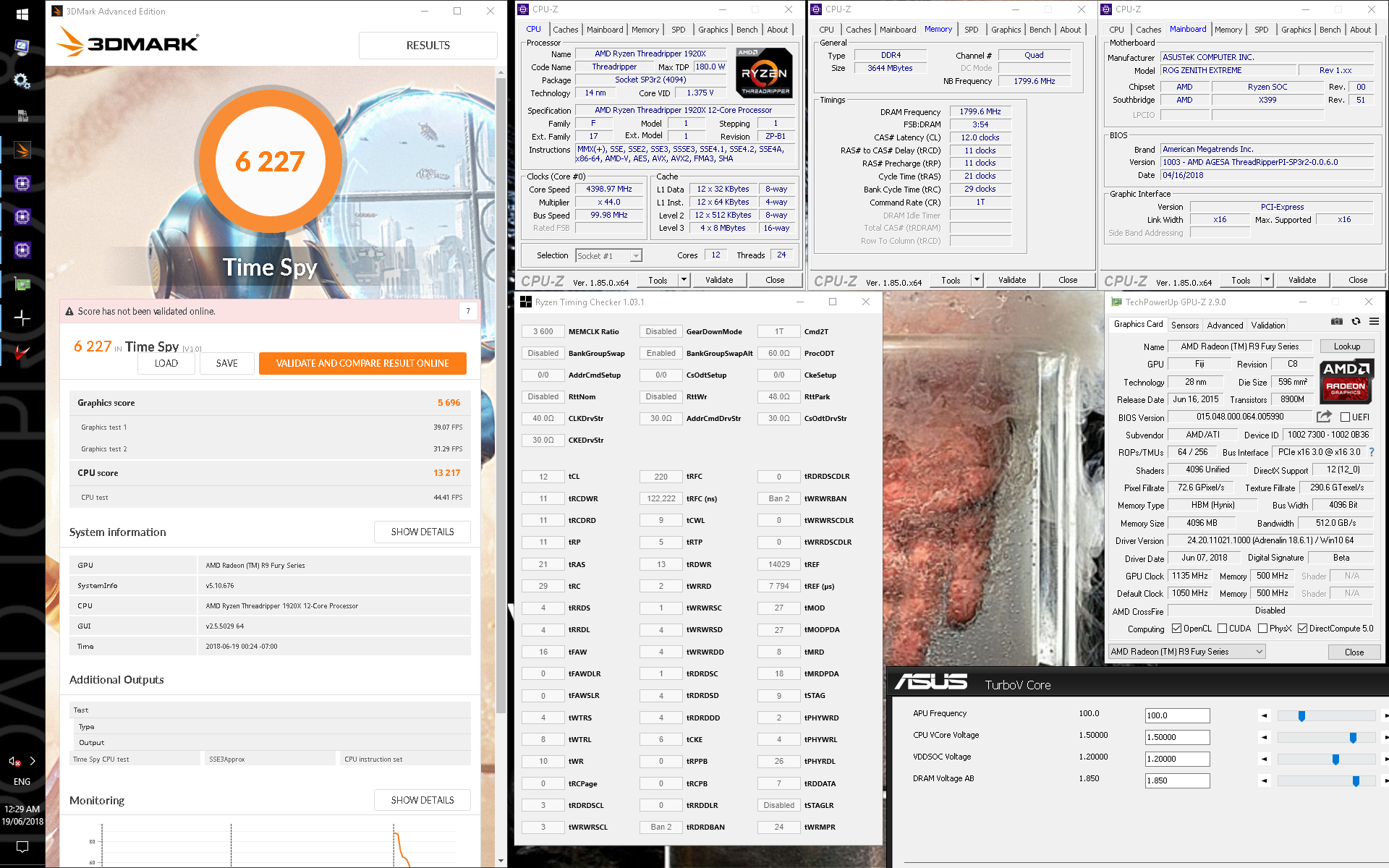Click the BIOS export share icon in GPU-Z
Screen dimensions: 1389x868
1324,417
